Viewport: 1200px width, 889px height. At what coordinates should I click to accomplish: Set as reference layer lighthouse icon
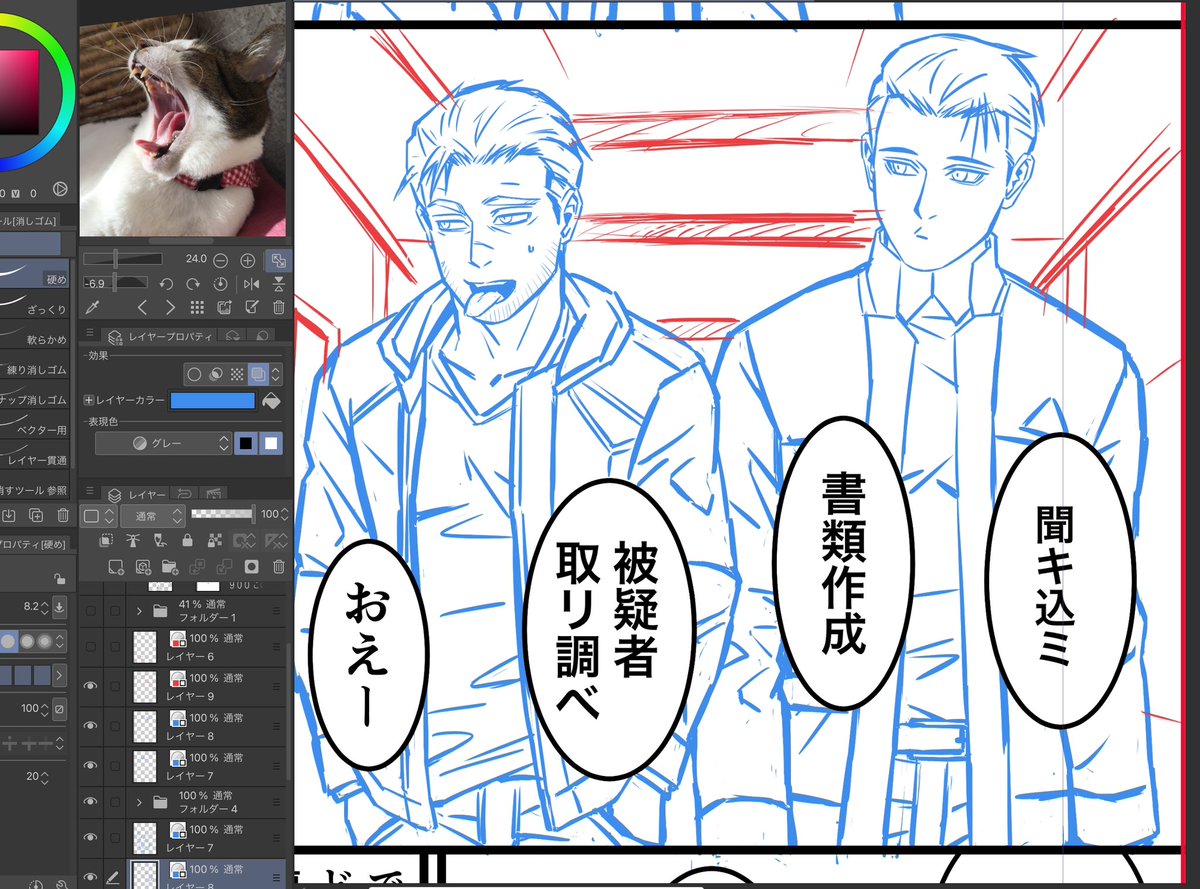[x=132, y=541]
